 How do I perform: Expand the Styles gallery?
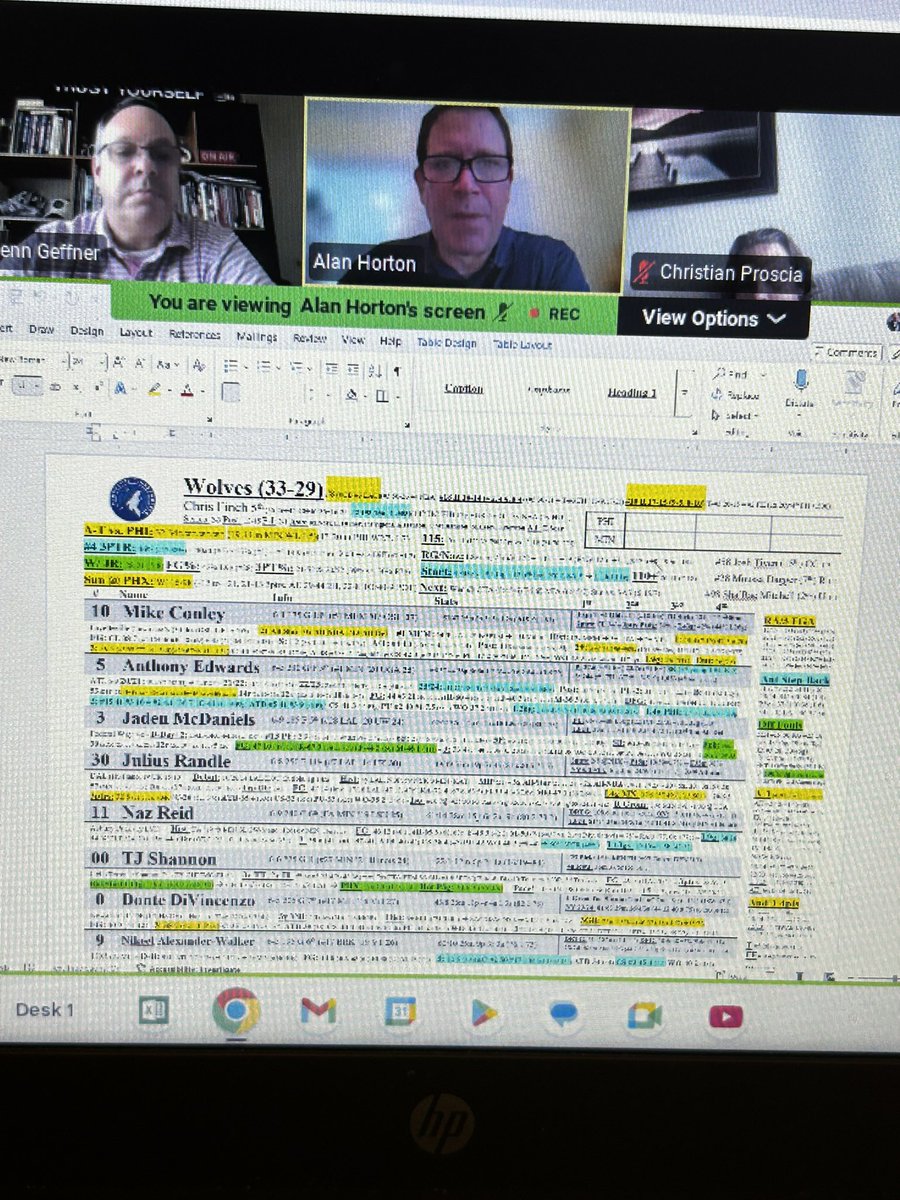click(685, 393)
